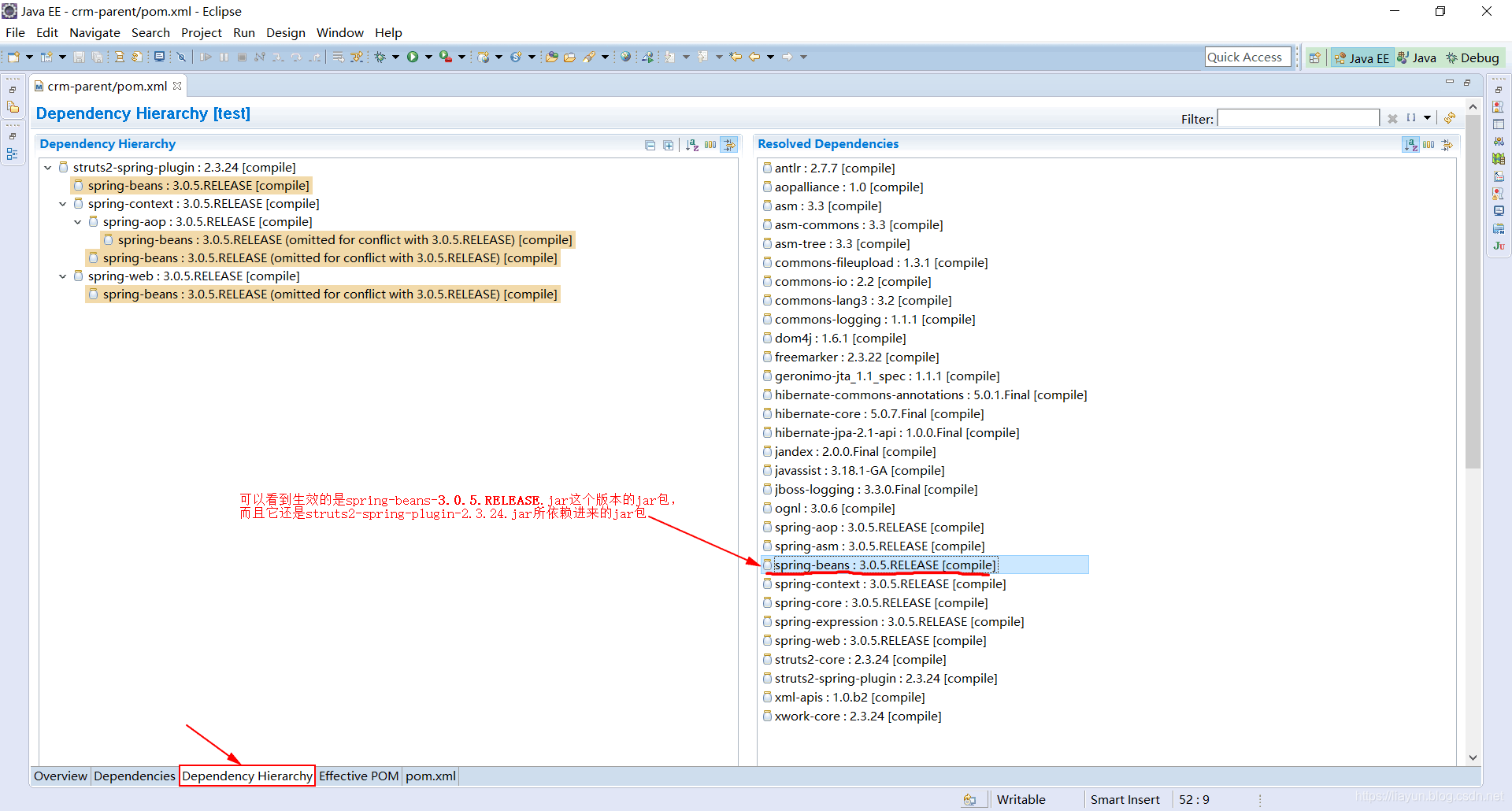Open the Design menu
Screen dimensions: 1512x811
point(286,32)
